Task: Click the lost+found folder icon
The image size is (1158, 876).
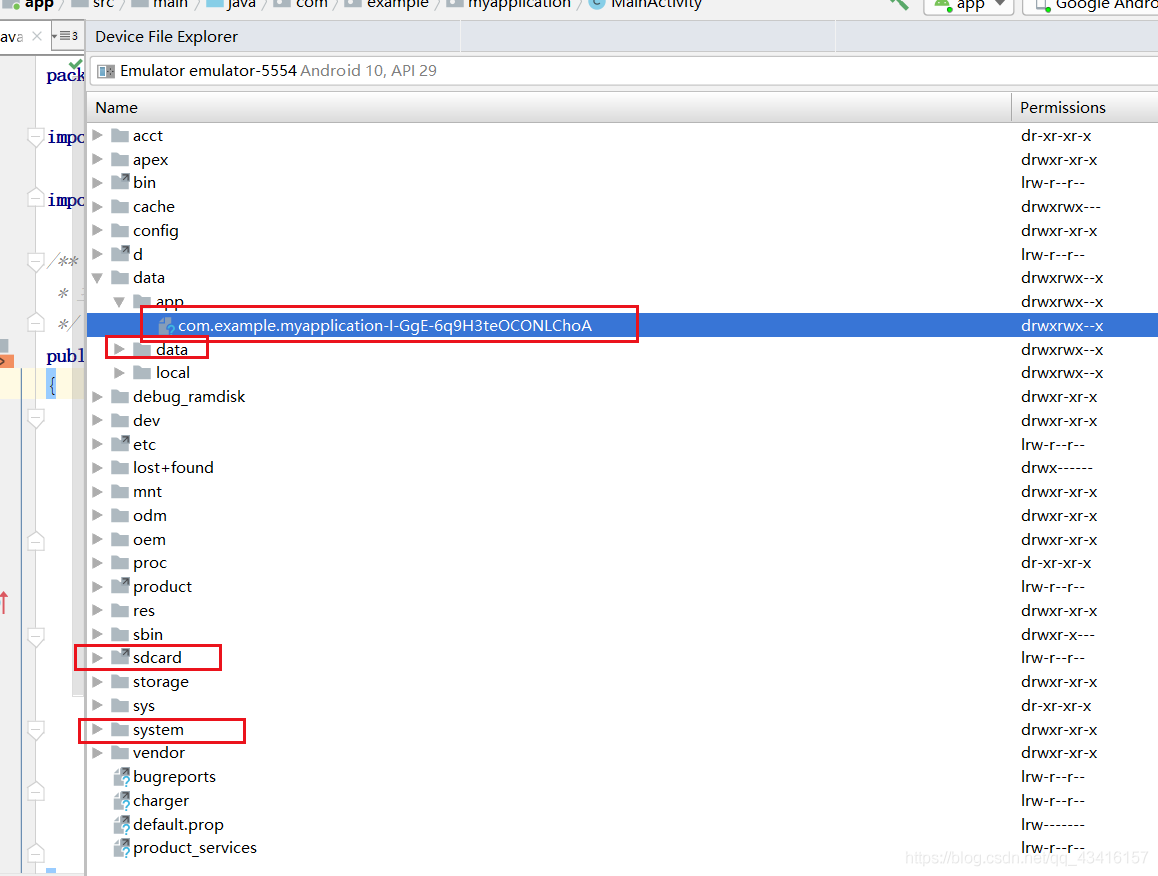Action: (x=120, y=467)
